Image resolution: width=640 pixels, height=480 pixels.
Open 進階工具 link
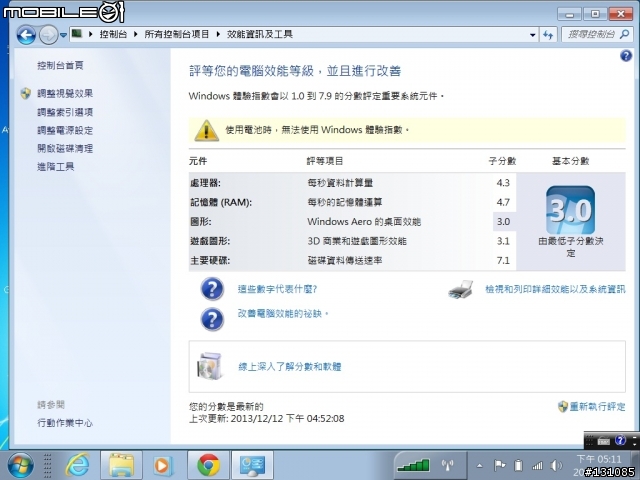56,167
